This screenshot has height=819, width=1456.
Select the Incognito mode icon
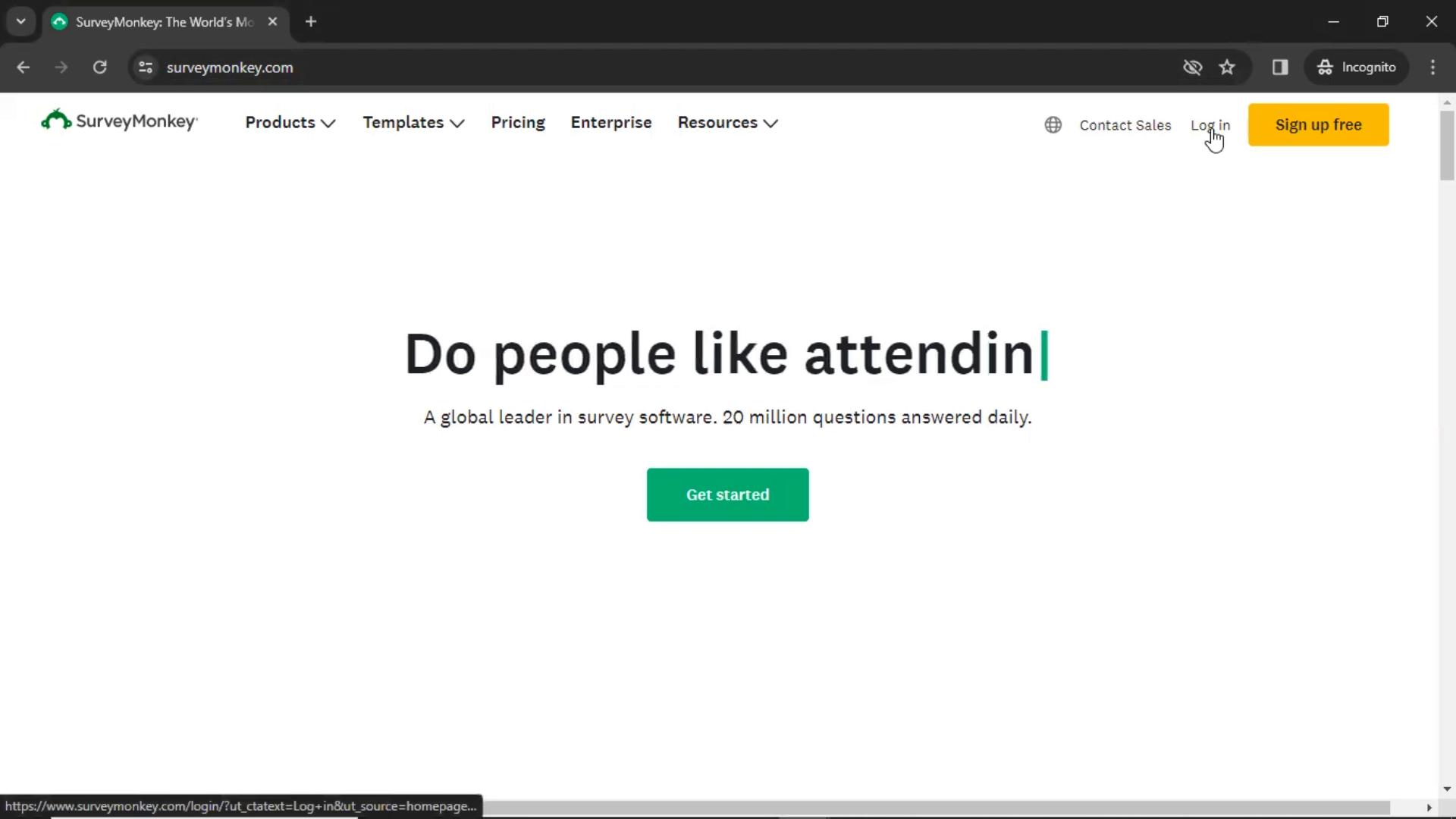tap(1325, 67)
